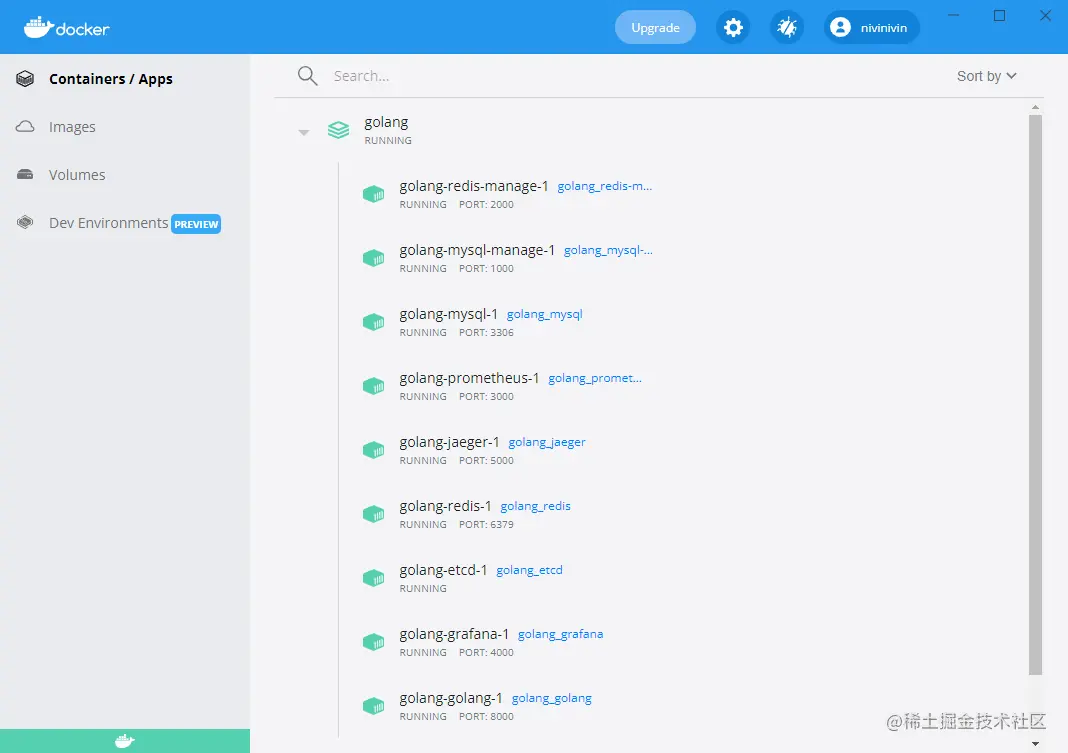This screenshot has height=753, width=1068.
Task: Click PORT: 4000 text
Action: pos(486,652)
